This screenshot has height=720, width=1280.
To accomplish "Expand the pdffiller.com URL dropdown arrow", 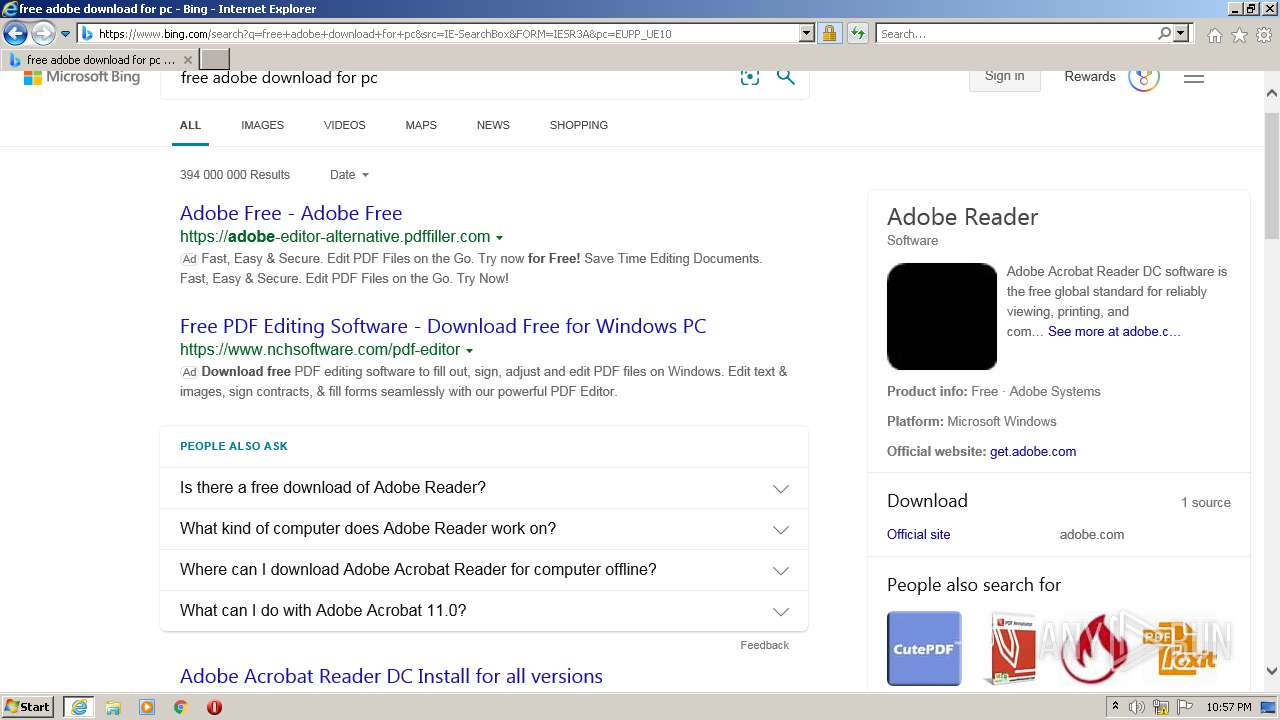I will [499, 238].
